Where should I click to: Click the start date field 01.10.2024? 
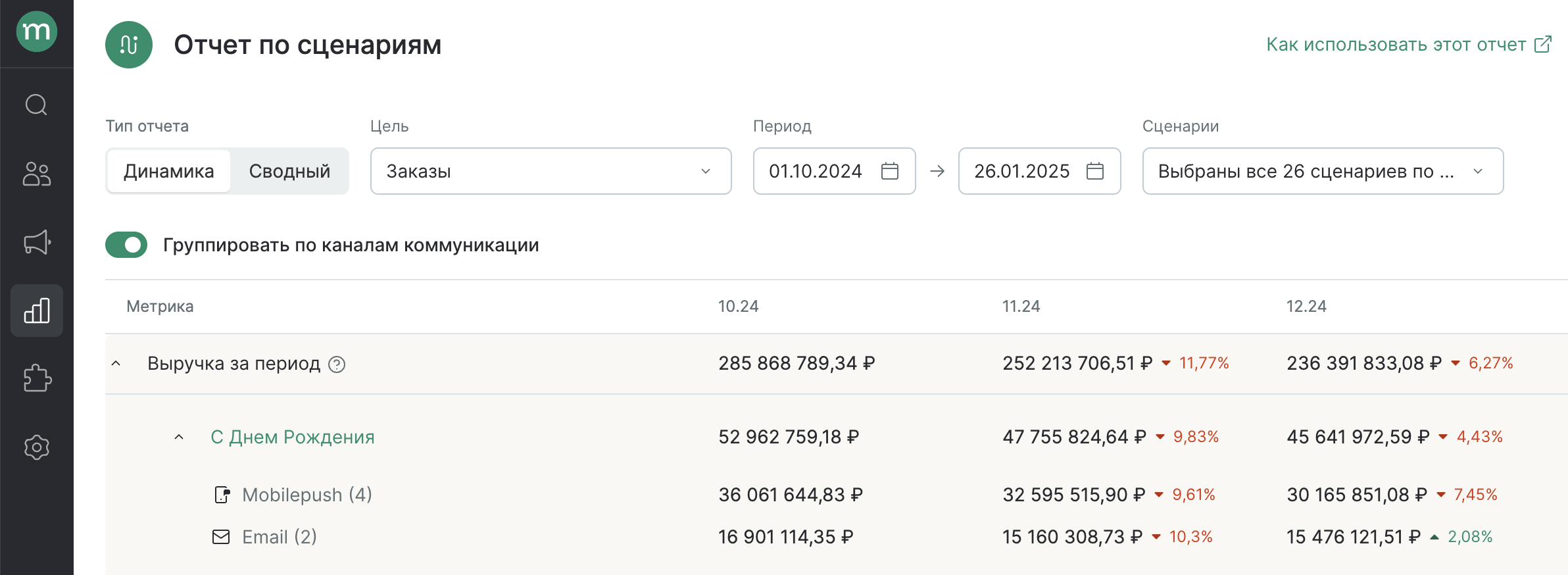coord(835,171)
